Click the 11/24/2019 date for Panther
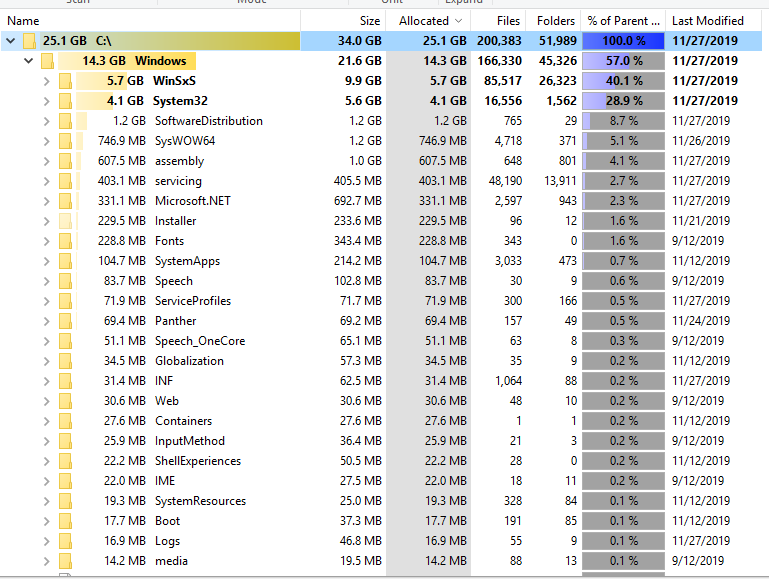Image resolution: width=769 pixels, height=579 pixels. click(x=701, y=321)
